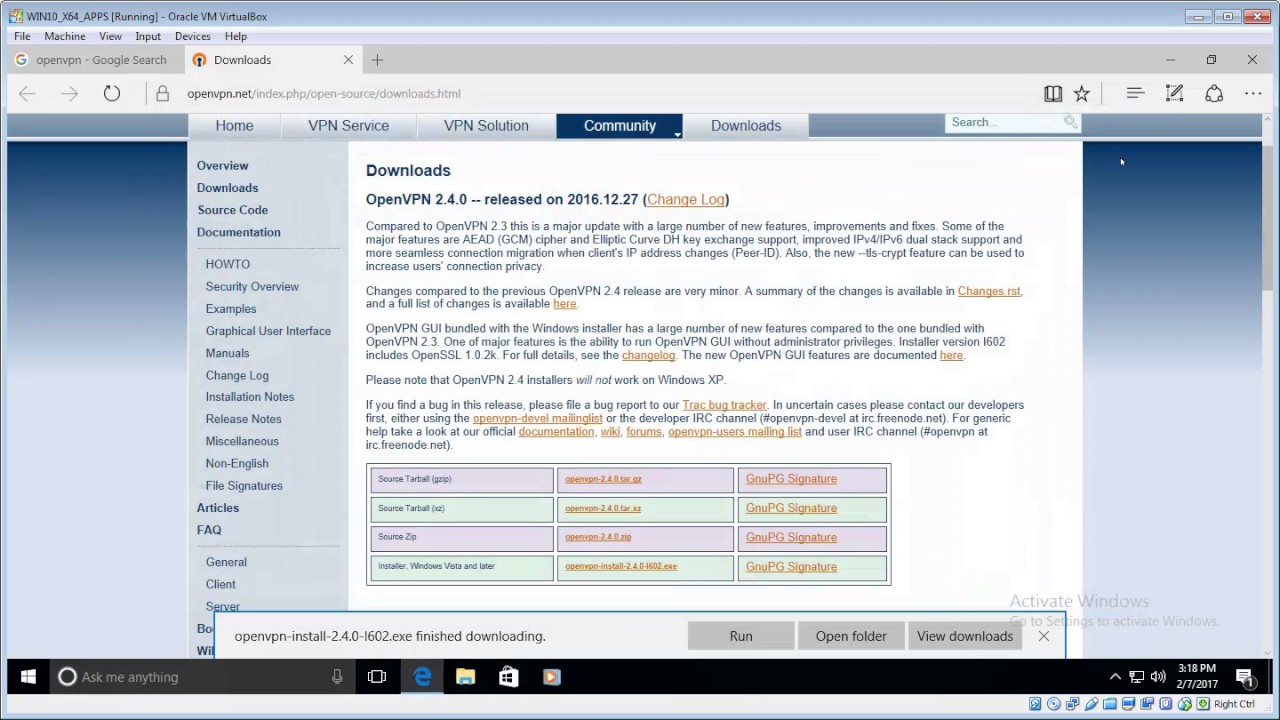The width and height of the screenshot is (1280, 720).
Task: Open a new browser tab
Action: click(x=377, y=60)
